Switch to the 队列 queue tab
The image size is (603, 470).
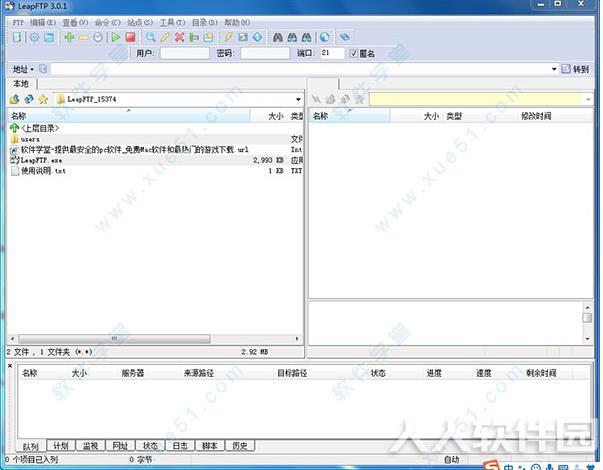click(x=31, y=446)
